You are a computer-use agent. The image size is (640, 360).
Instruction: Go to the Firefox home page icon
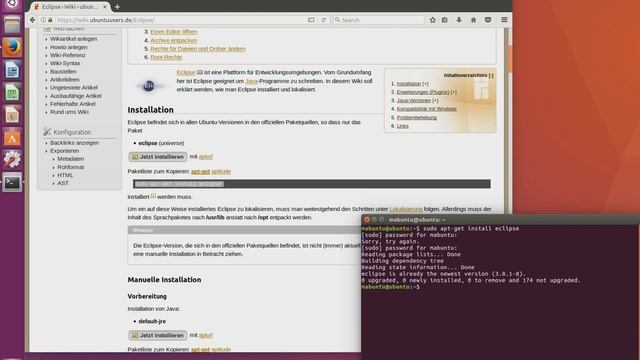[473, 20]
